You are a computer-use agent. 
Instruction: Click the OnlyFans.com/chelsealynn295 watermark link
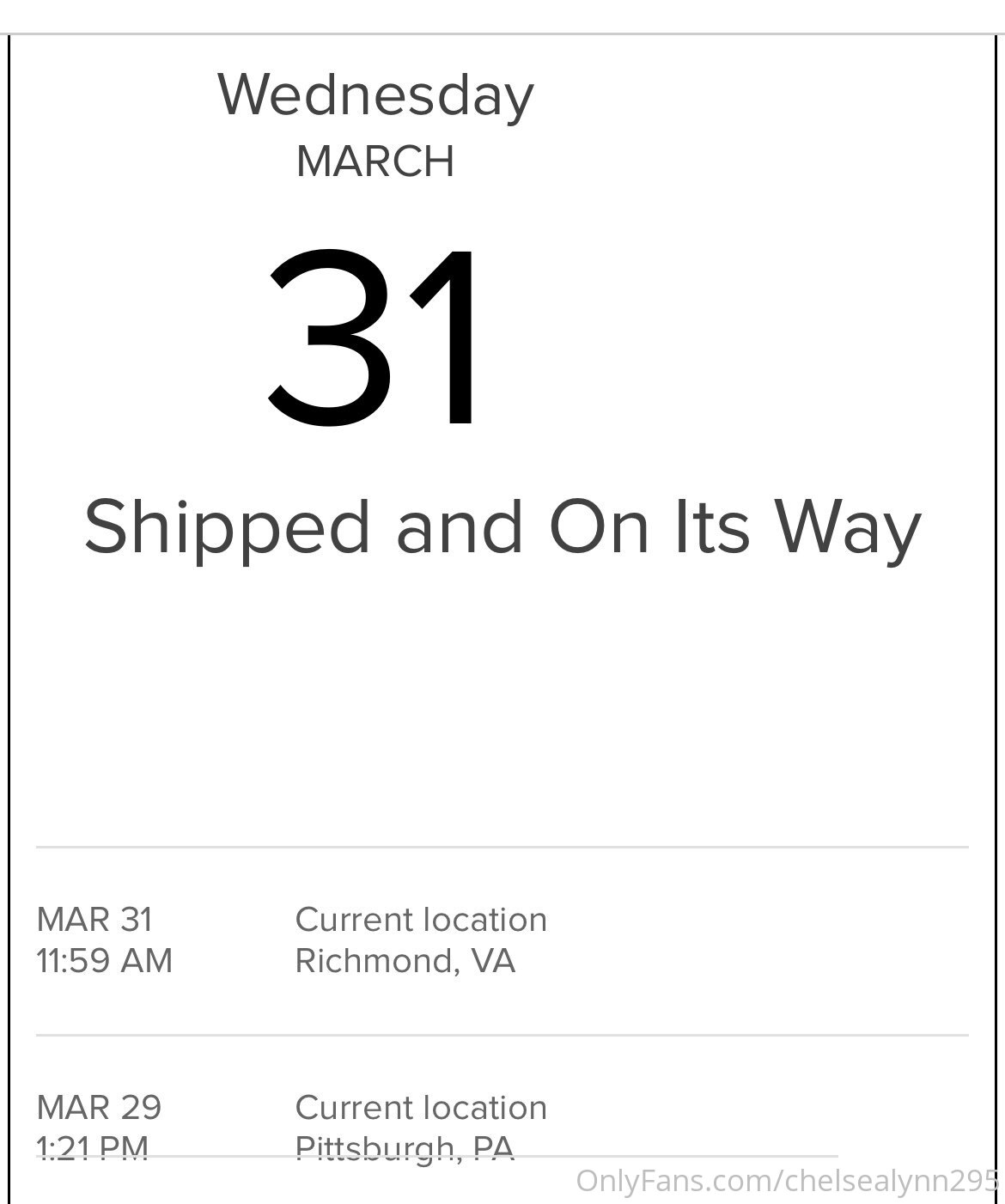[786, 1181]
